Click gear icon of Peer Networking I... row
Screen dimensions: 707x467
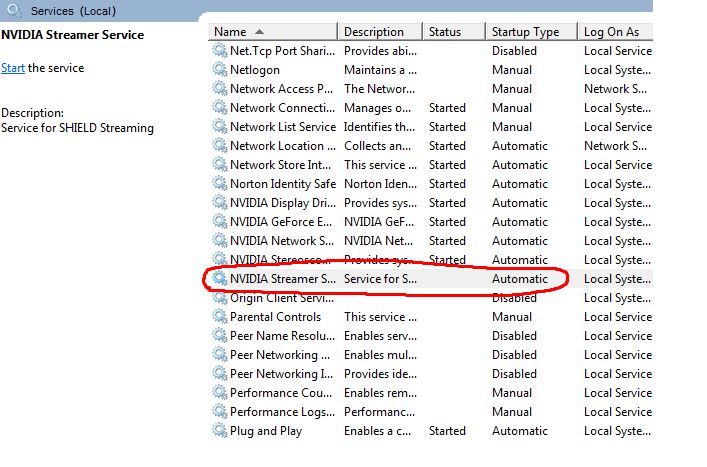pos(220,373)
